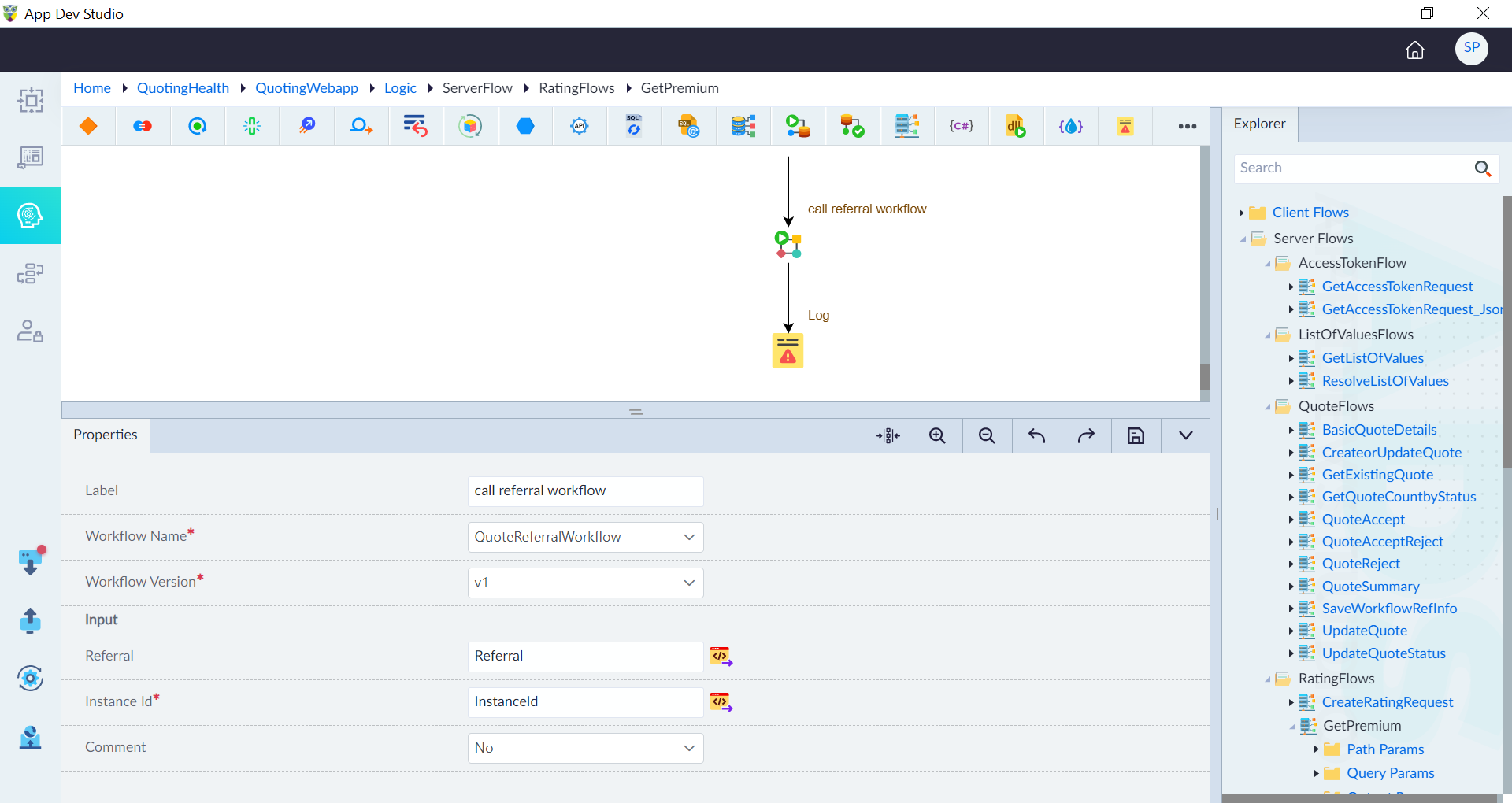
Task: Expand the Path Params folder
Action: click(x=1316, y=749)
